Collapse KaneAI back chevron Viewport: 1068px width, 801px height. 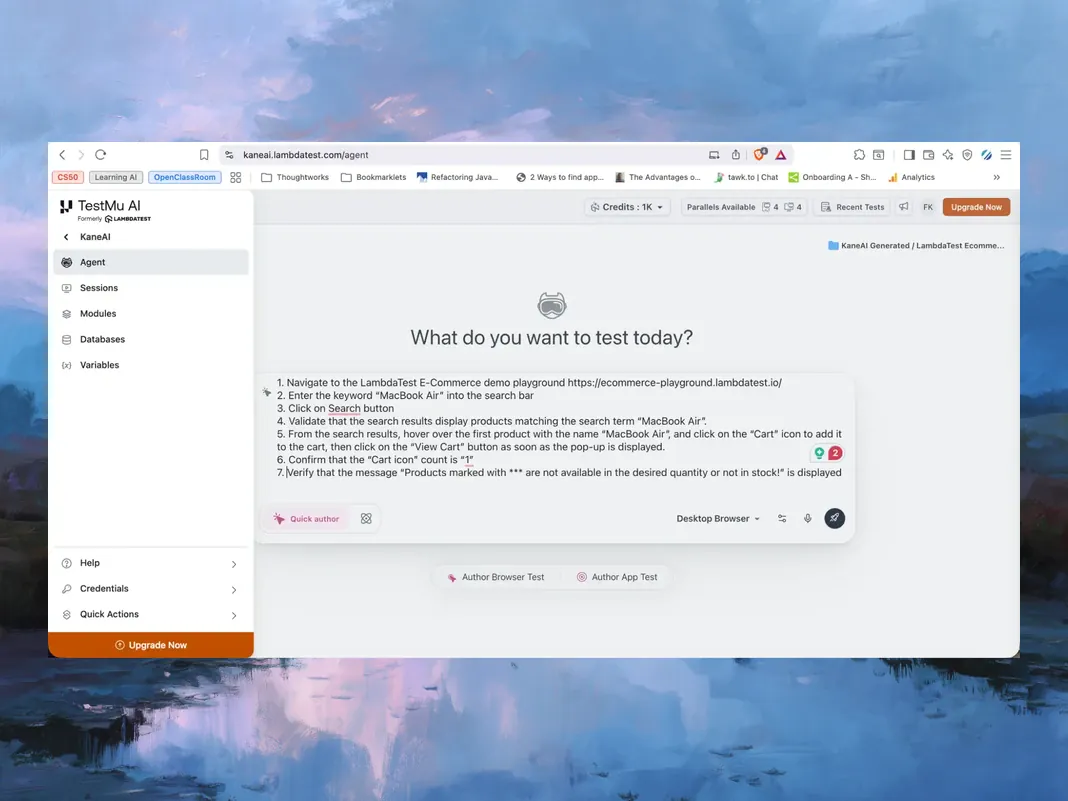pyautogui.click(x=66, y=237)
